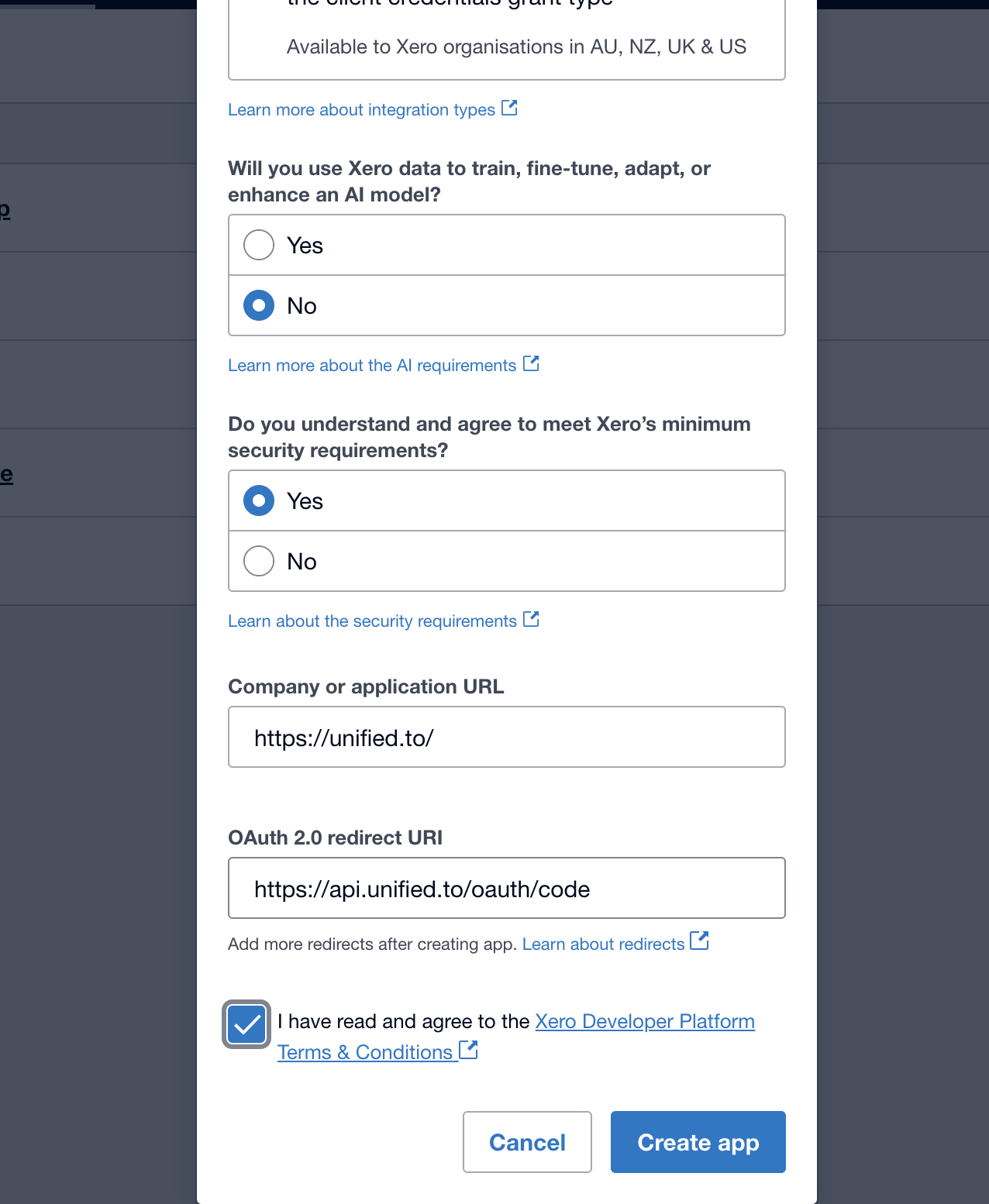
Task: Click the Company or application URL field
Action: (507, 737)
